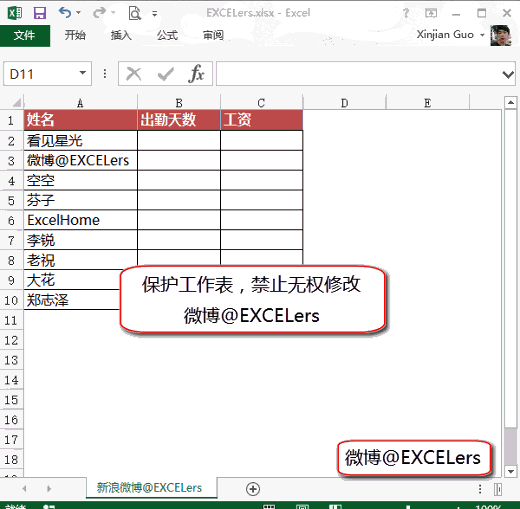Select column D header

[344, 103]
